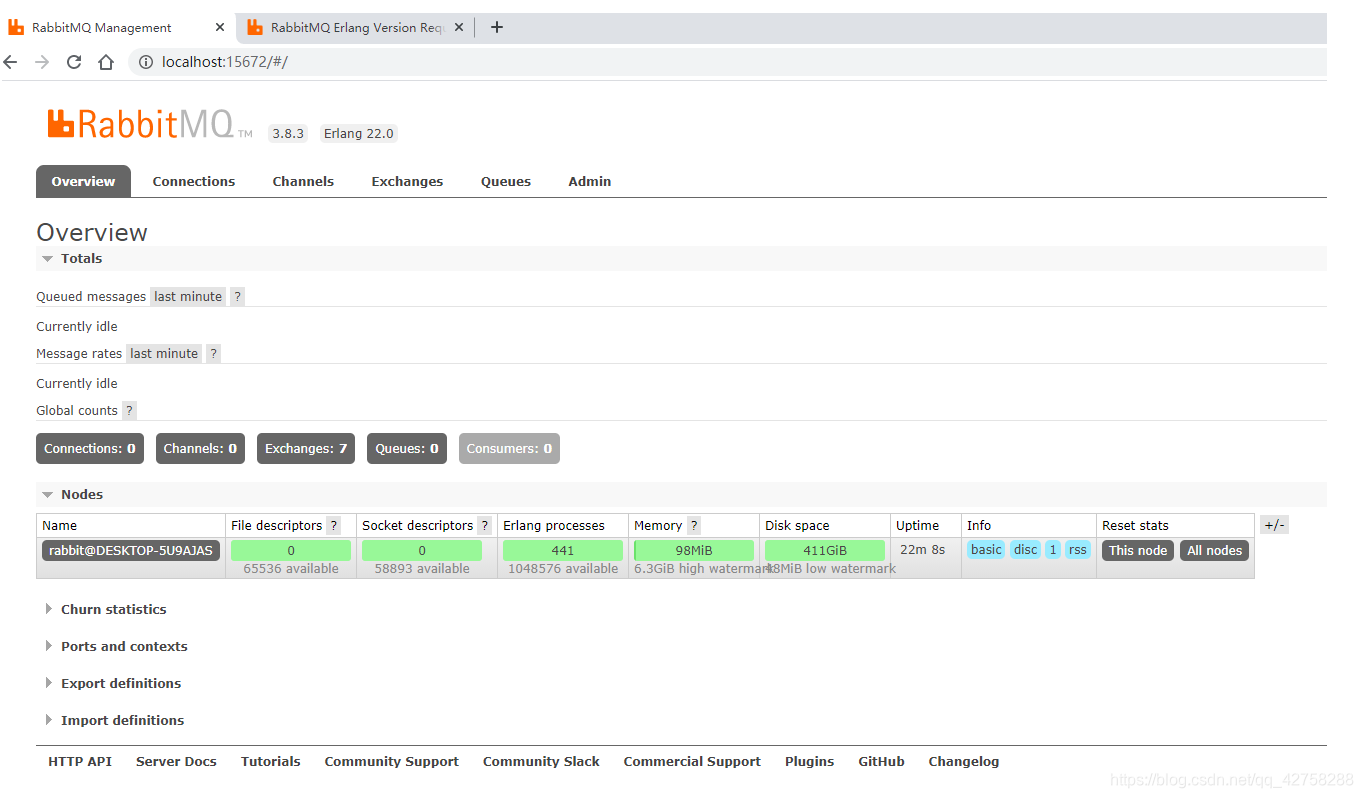Image resolution: width=1363 pixels, height=798 pixels.
Task: Toggle node columns with +/- button
Action: coord(1274,525)
